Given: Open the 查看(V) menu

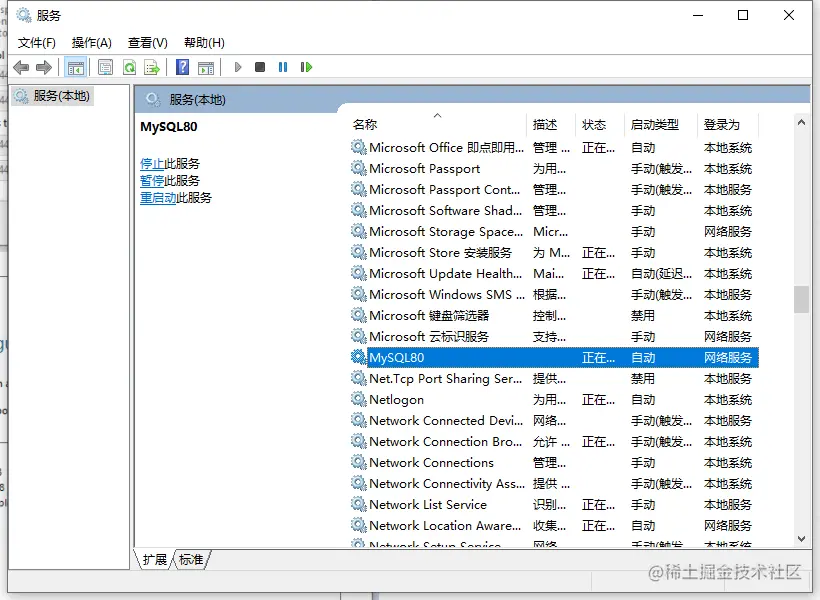Looking at the screenshot, I should (147, 43).
